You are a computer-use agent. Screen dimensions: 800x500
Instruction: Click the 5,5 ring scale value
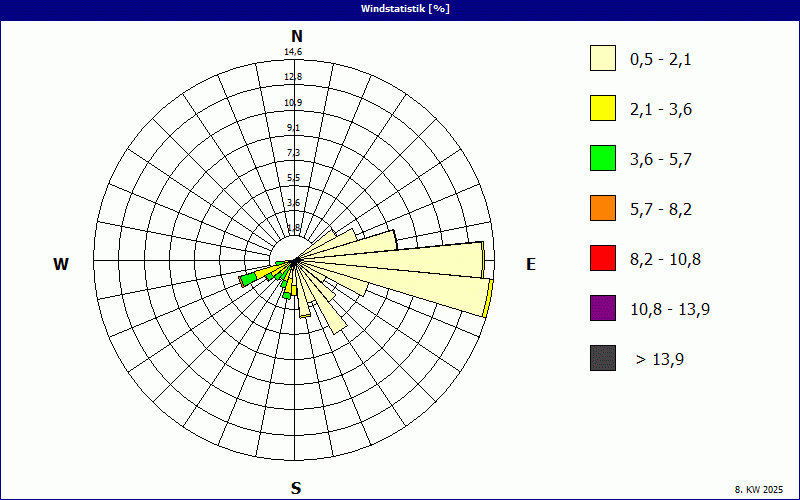tap(293, 178)
